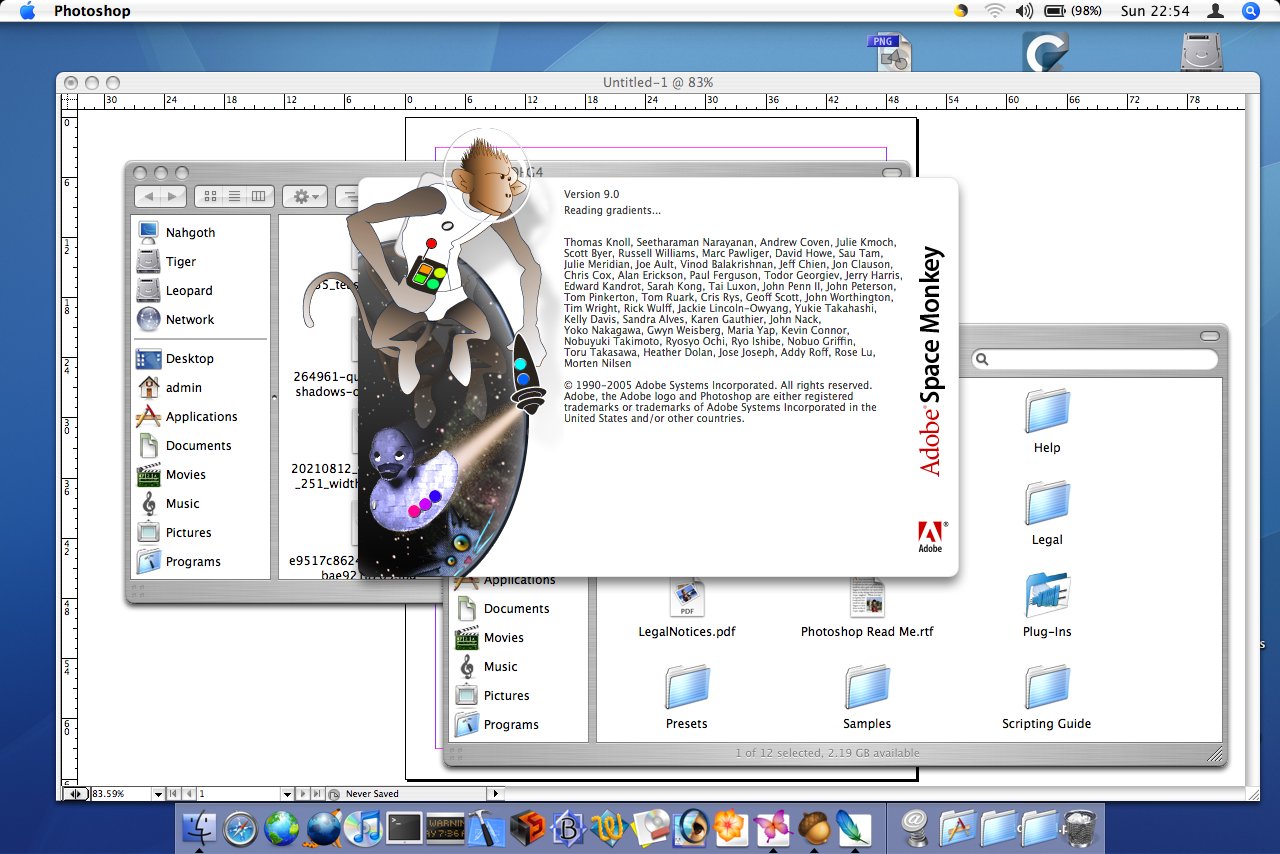Open iTunes from the Dock

pos(362,828)
